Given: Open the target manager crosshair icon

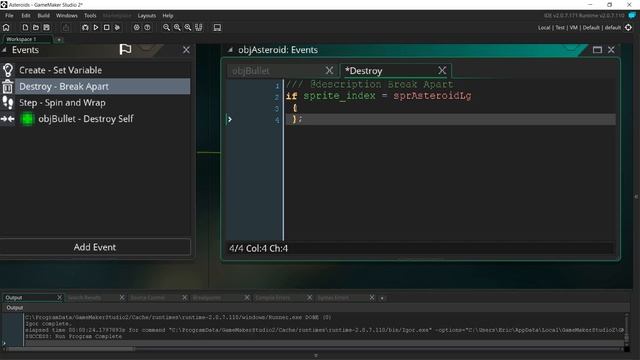Looking at the screenshot, I should pos(629,27).
